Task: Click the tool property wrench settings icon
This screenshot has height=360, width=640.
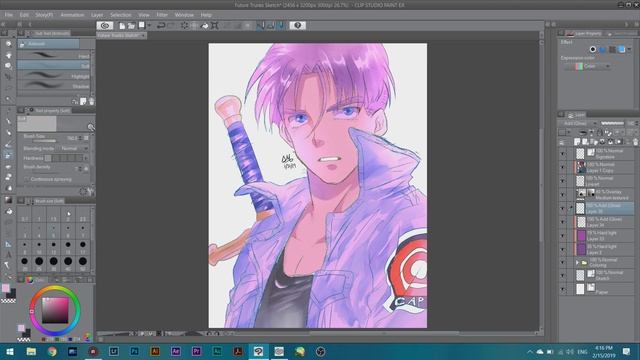Action: [91, 191]
